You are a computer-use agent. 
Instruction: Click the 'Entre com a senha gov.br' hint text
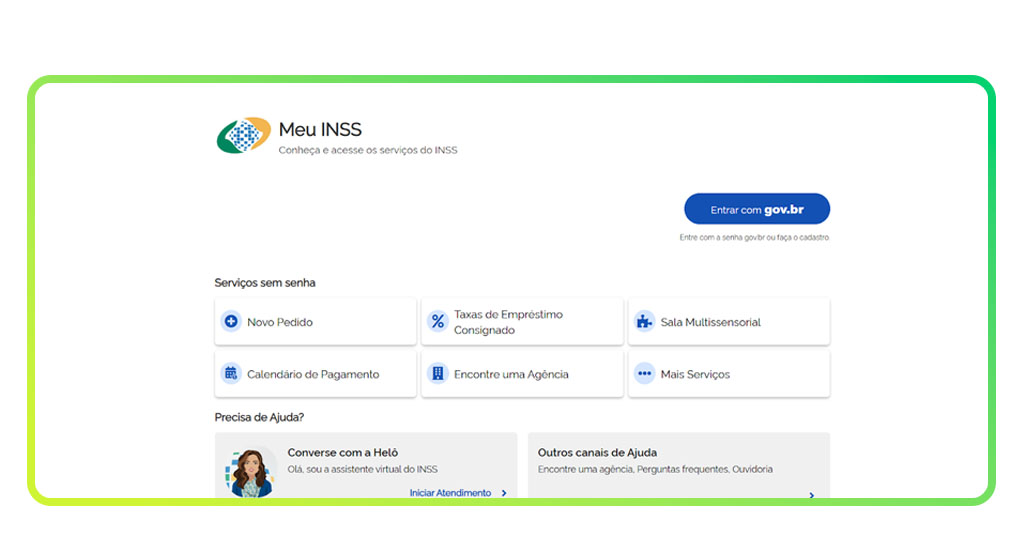tap(754, 238)
